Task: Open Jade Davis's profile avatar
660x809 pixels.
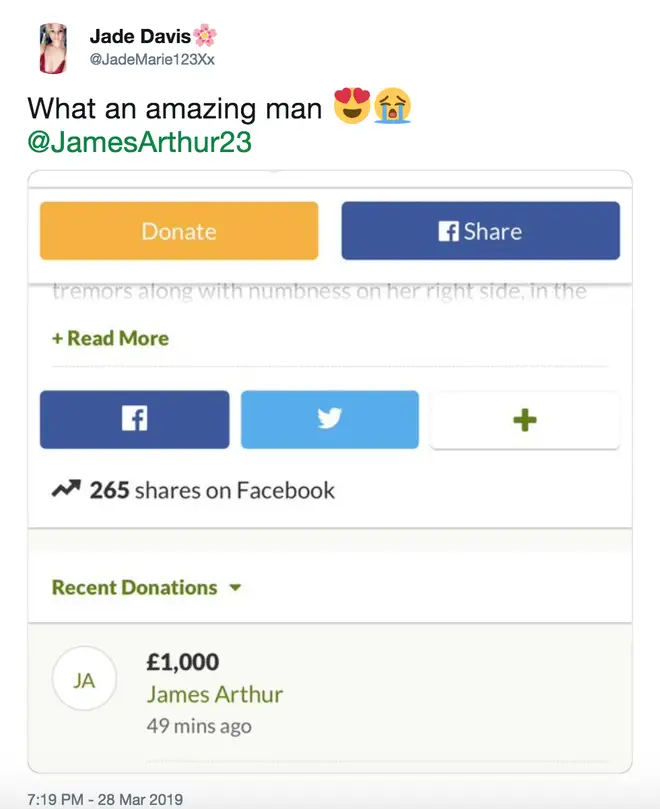Action: tap(53, 48)
